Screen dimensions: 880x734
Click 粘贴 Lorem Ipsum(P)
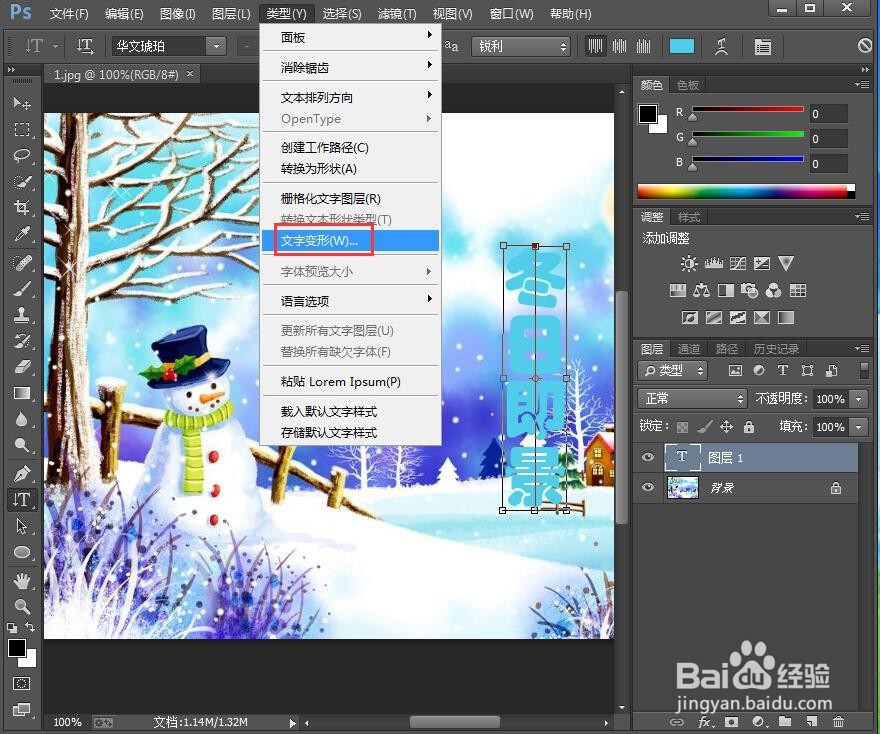[350, 382]
